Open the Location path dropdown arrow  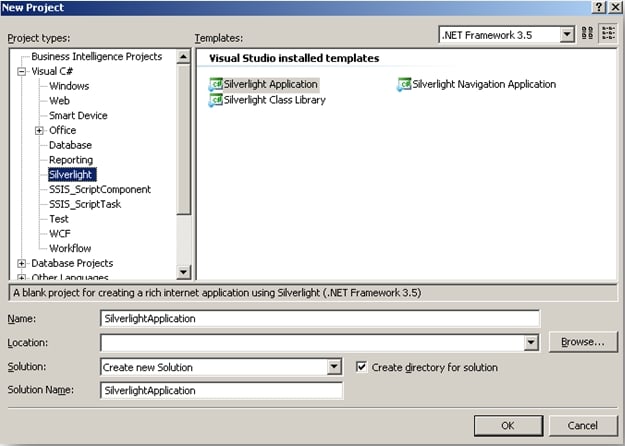pyautogui.click(x=531, y=342)
